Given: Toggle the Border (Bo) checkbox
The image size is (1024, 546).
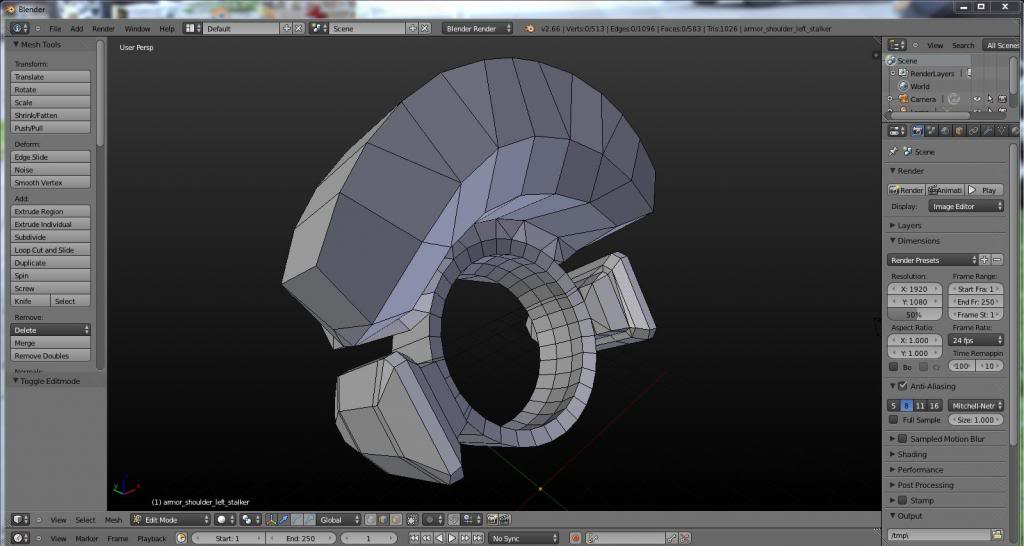Looking at the screenshot, I should [893, 367].
